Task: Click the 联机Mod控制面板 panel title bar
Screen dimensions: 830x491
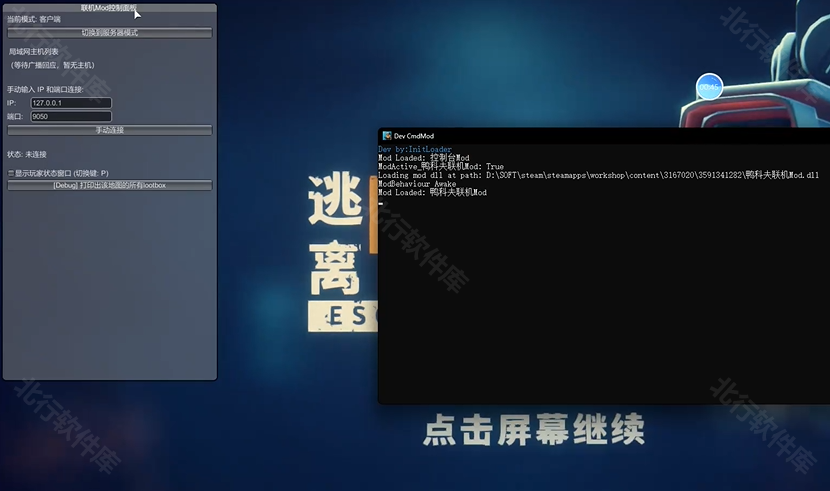Action: pyautogui.click(x=109, y=8)
